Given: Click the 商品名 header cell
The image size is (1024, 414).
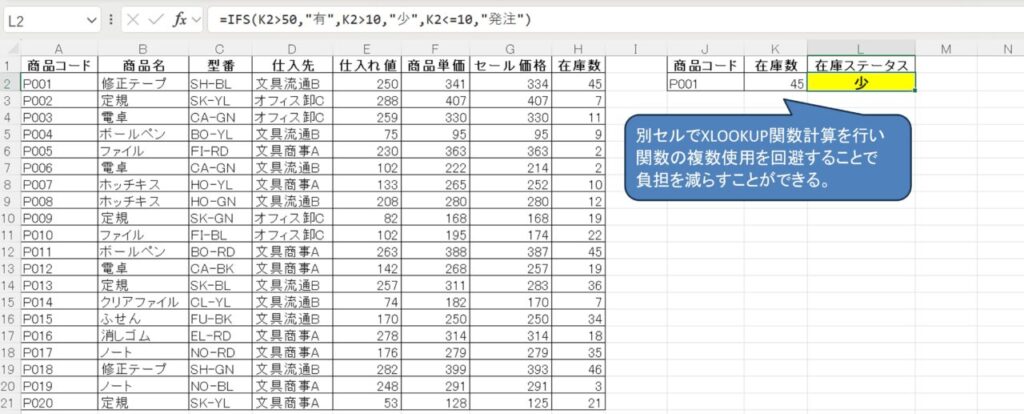Looking at the screenshot, I should pos(143,65).
